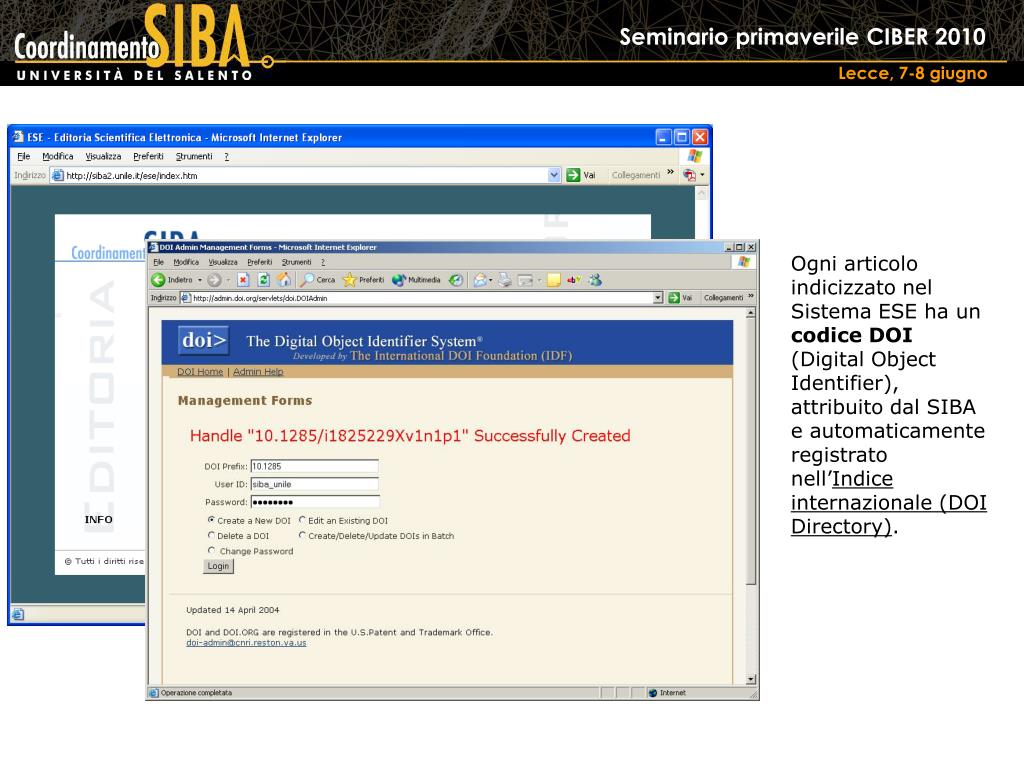Click the doi-admin@cnri.reston.va.us email link
This screenshot has height=768, width=1024.
click(x=246, y=643)
